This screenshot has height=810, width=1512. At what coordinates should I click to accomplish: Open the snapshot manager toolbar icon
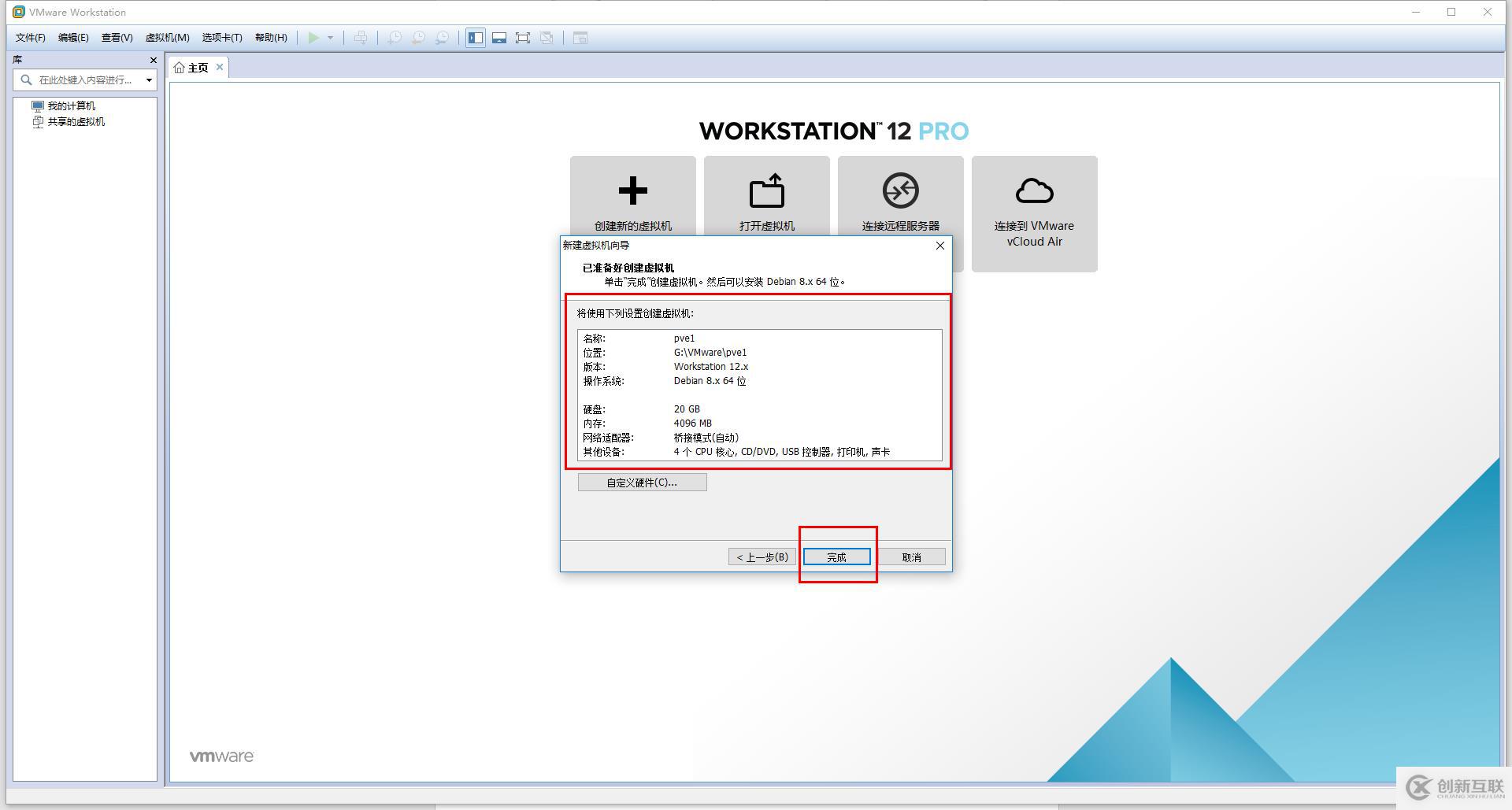pyautogui.click(x=443, y=37)
